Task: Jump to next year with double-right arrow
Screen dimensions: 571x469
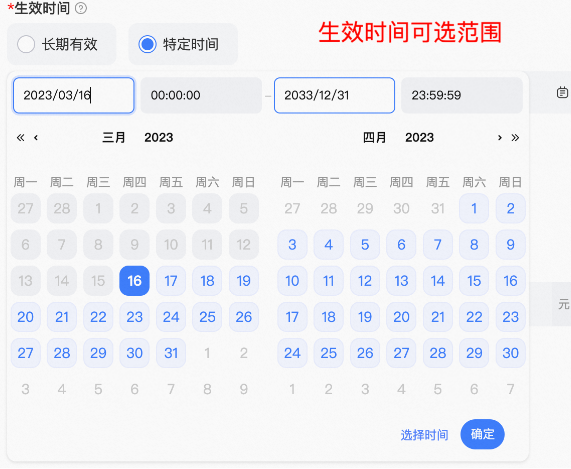Action: (515, 137)
